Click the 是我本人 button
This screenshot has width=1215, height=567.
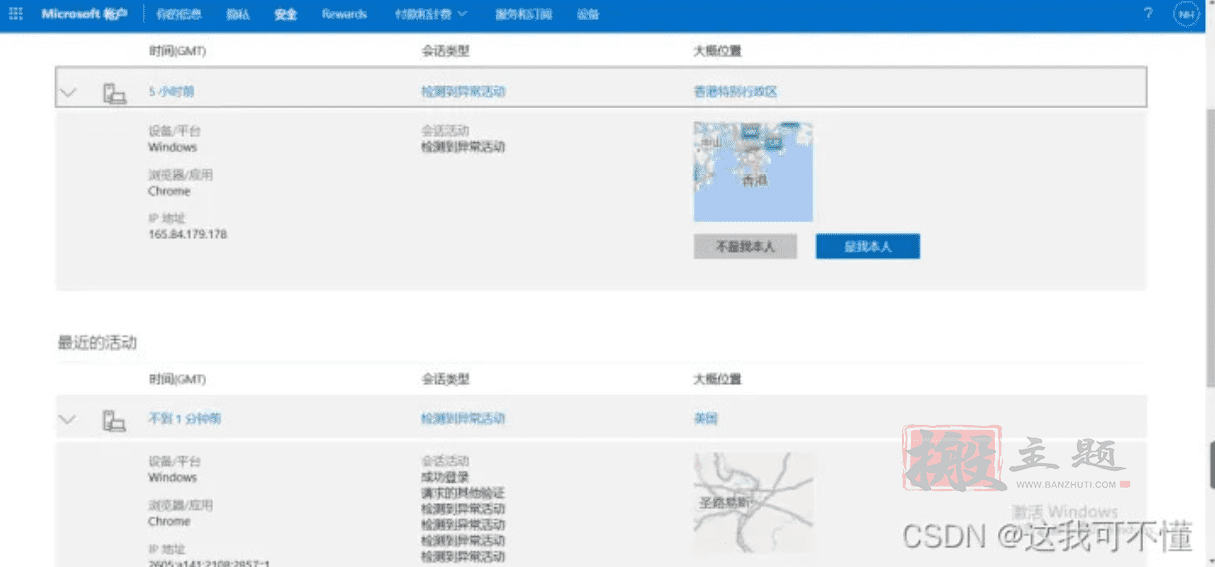click(x=867, y=246)
